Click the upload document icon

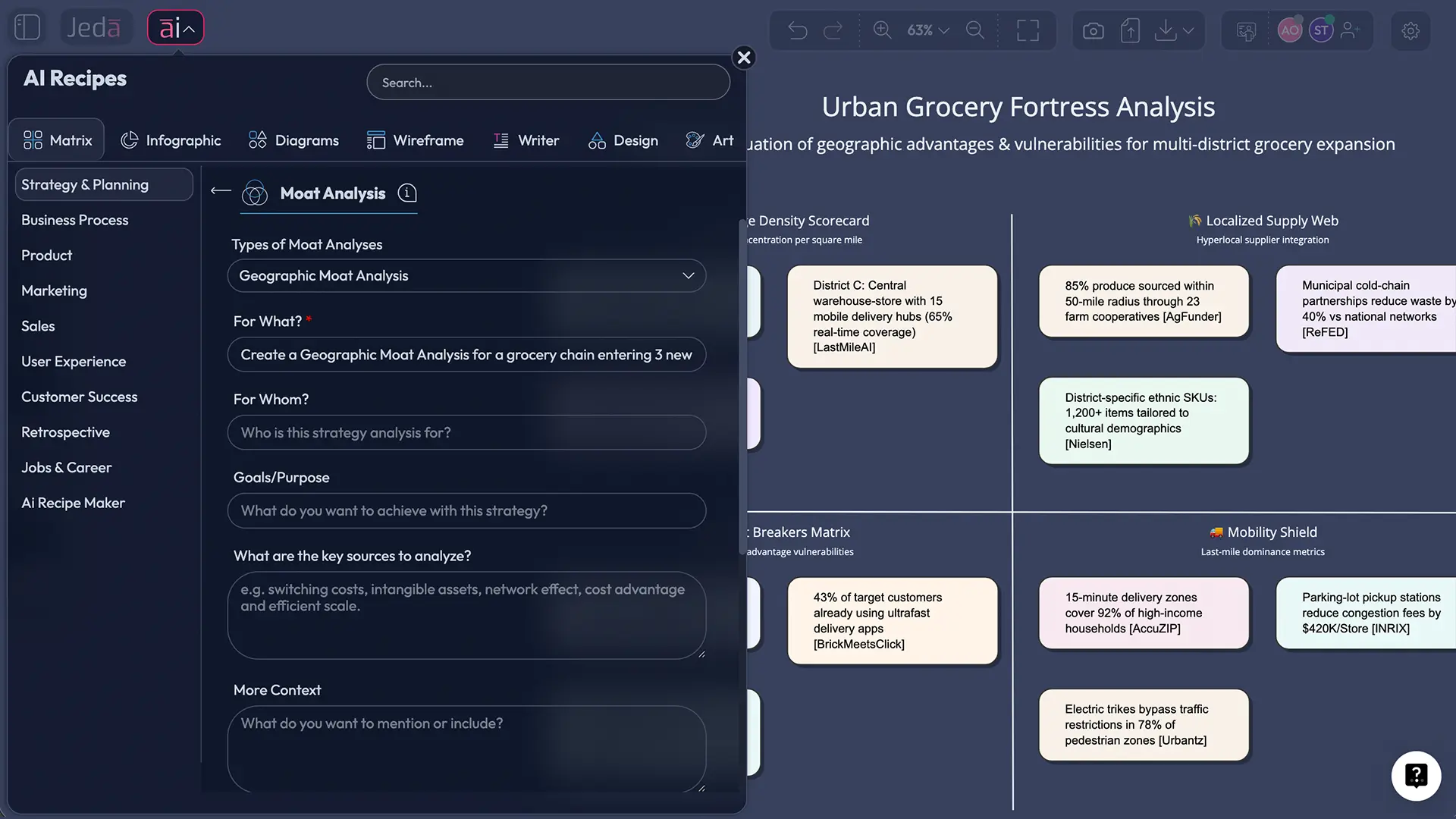click(x=1130, y=30)
